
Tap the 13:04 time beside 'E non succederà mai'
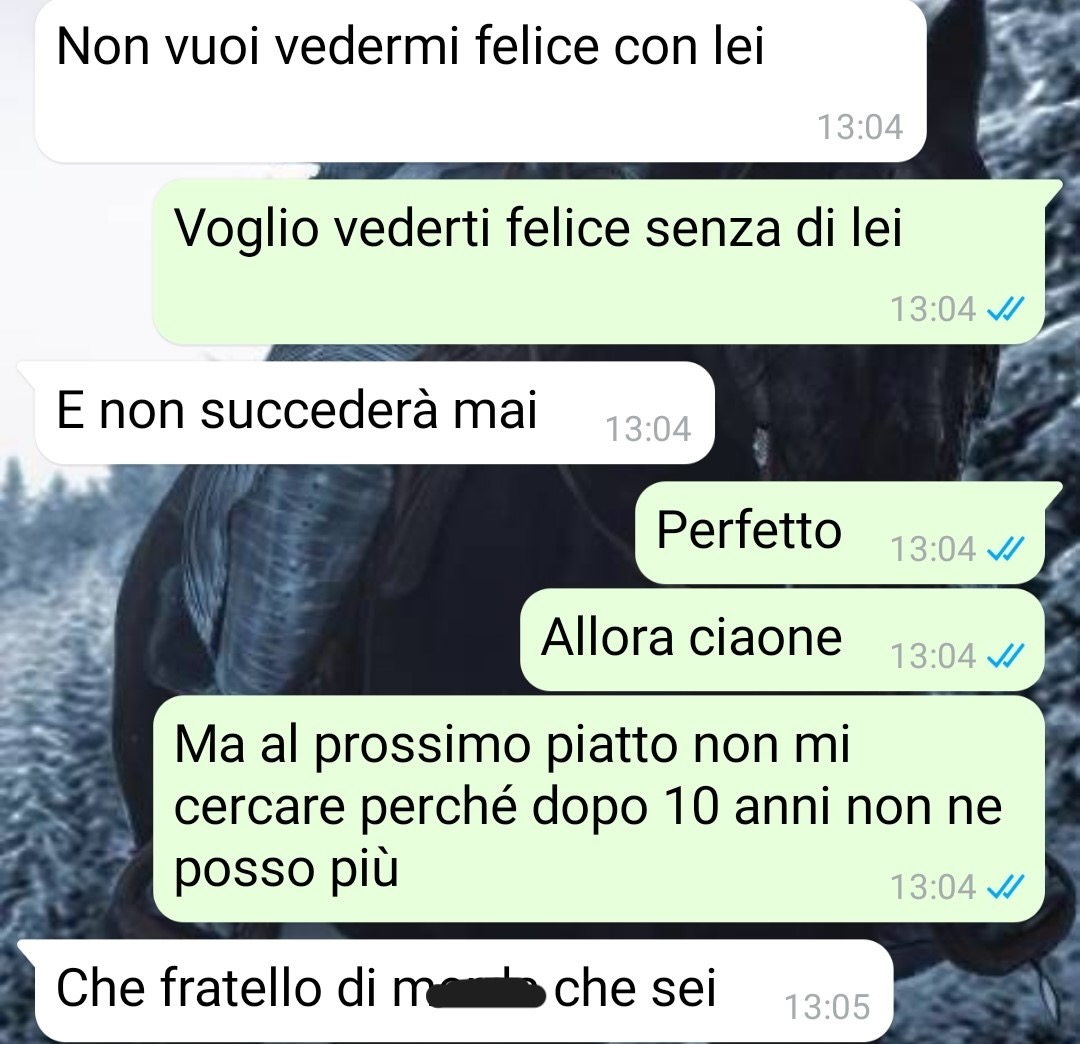click(x=648, y=429)
